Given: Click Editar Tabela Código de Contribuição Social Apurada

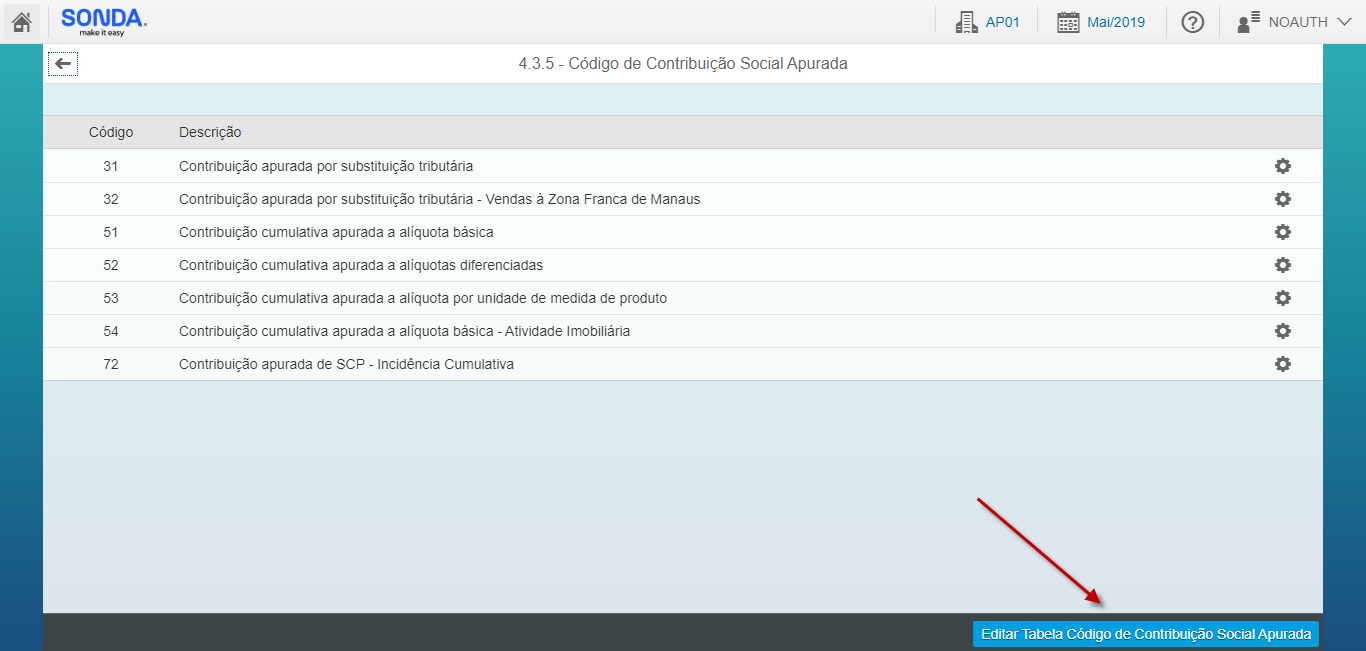Looking at the screenshot, I should coord(1146,634).
